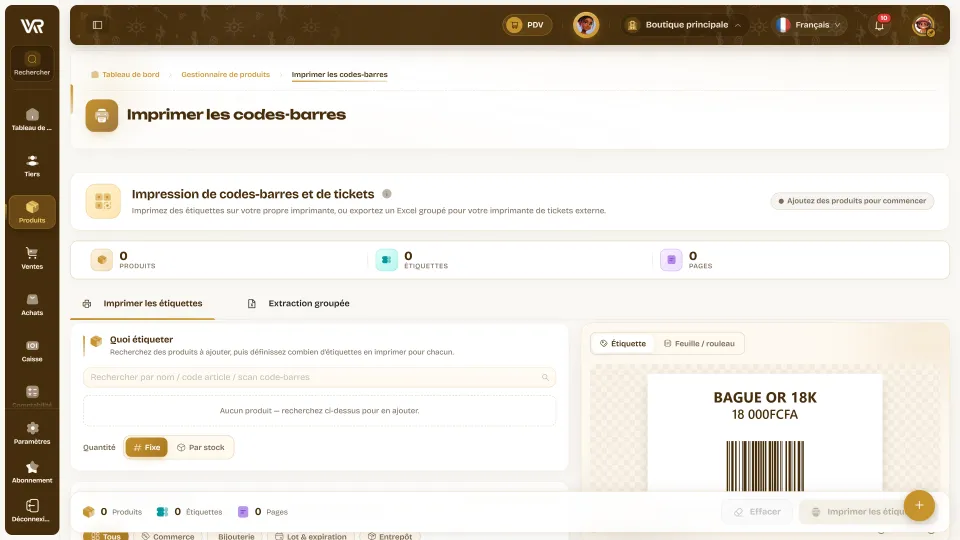Viewport: 960px width, 540px height.
Task: Go to Tableau de bord sidebar item
Action: [32, 119]
